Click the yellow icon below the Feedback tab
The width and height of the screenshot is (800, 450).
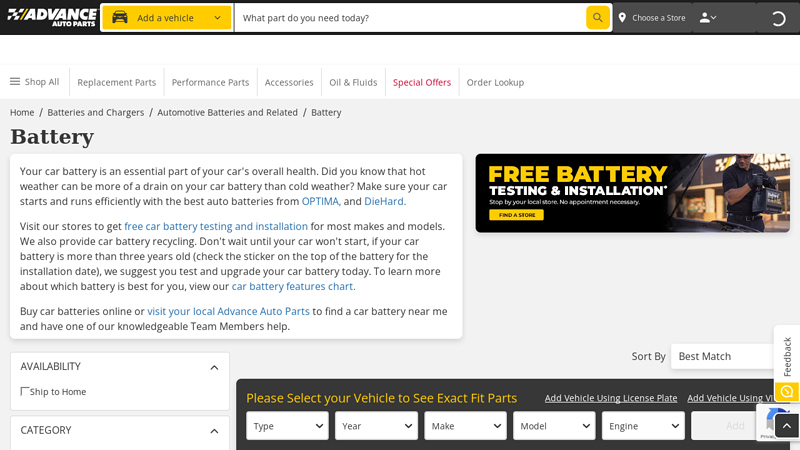[787, 391]
